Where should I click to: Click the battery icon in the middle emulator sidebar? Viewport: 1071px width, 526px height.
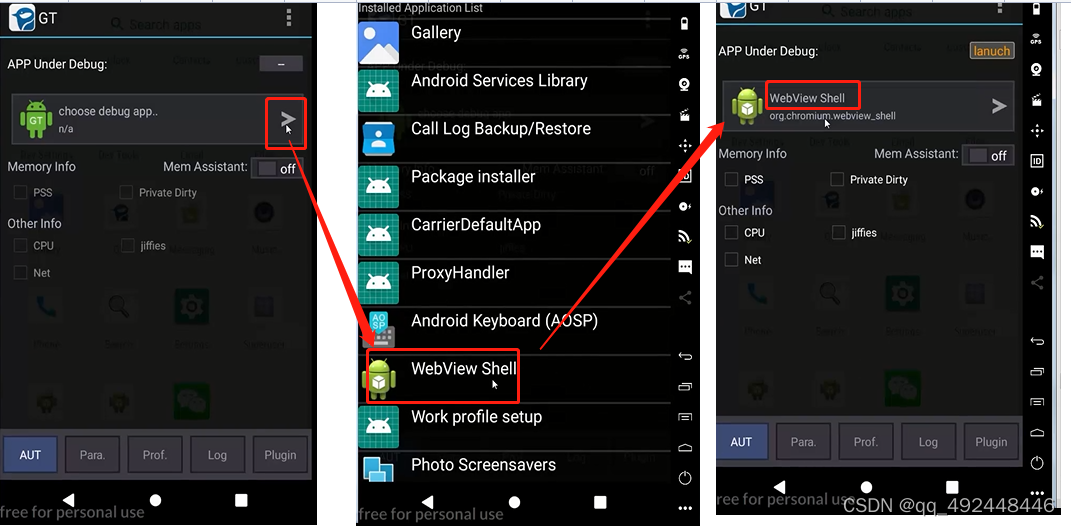point(684,24)
